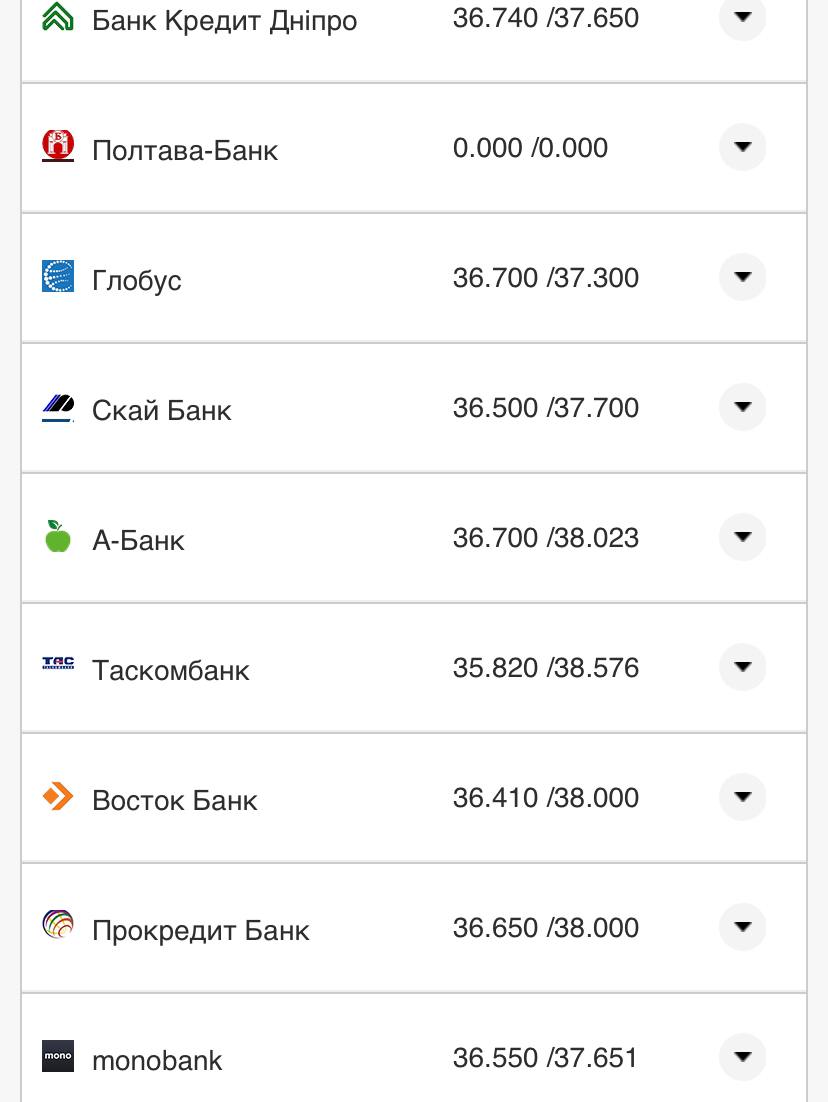
Task: Expand the Скай Банк row arrow
Action: [x=742, y=407]
